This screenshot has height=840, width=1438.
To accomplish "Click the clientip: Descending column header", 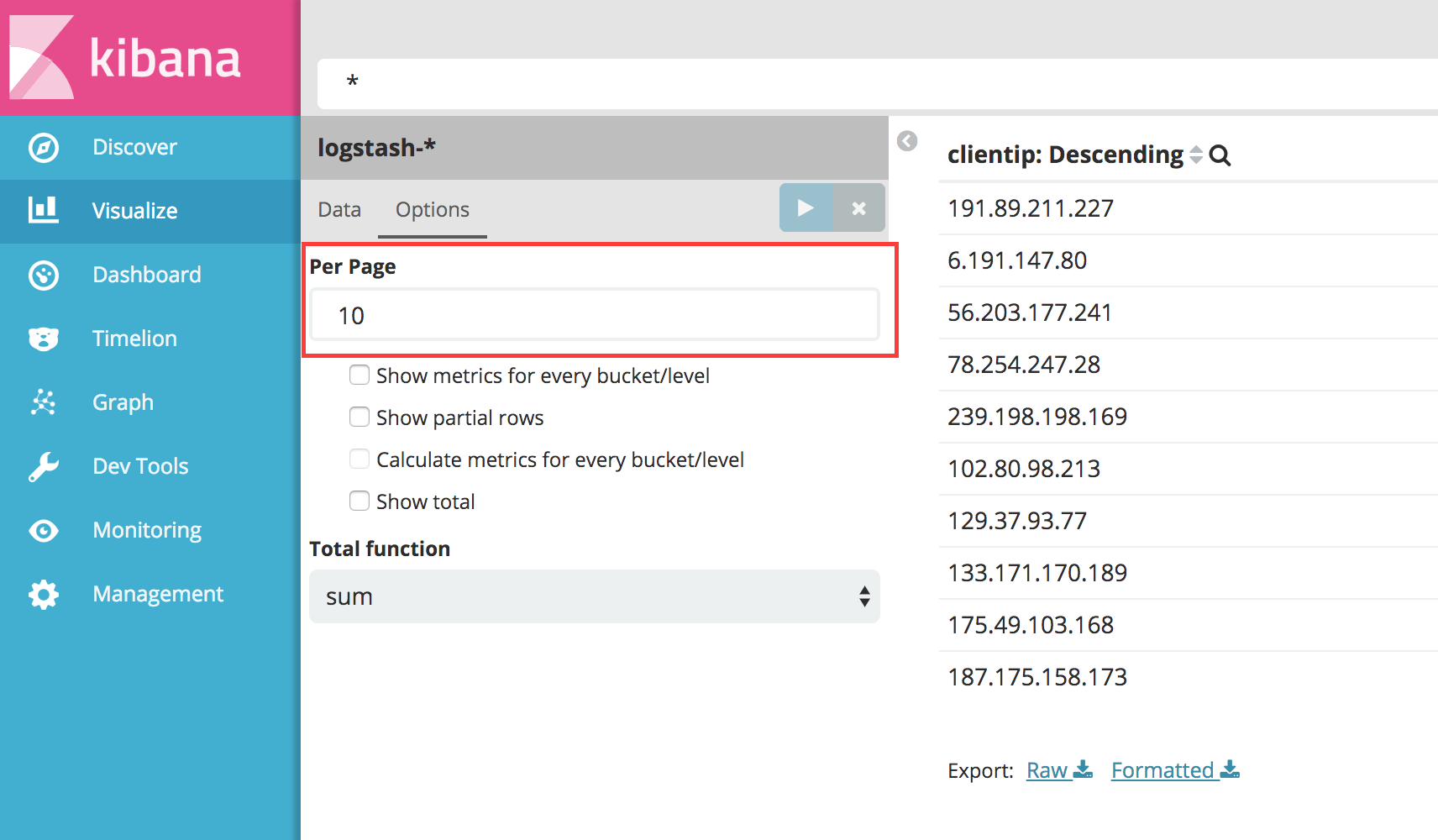I will (x=1065, y=155).
